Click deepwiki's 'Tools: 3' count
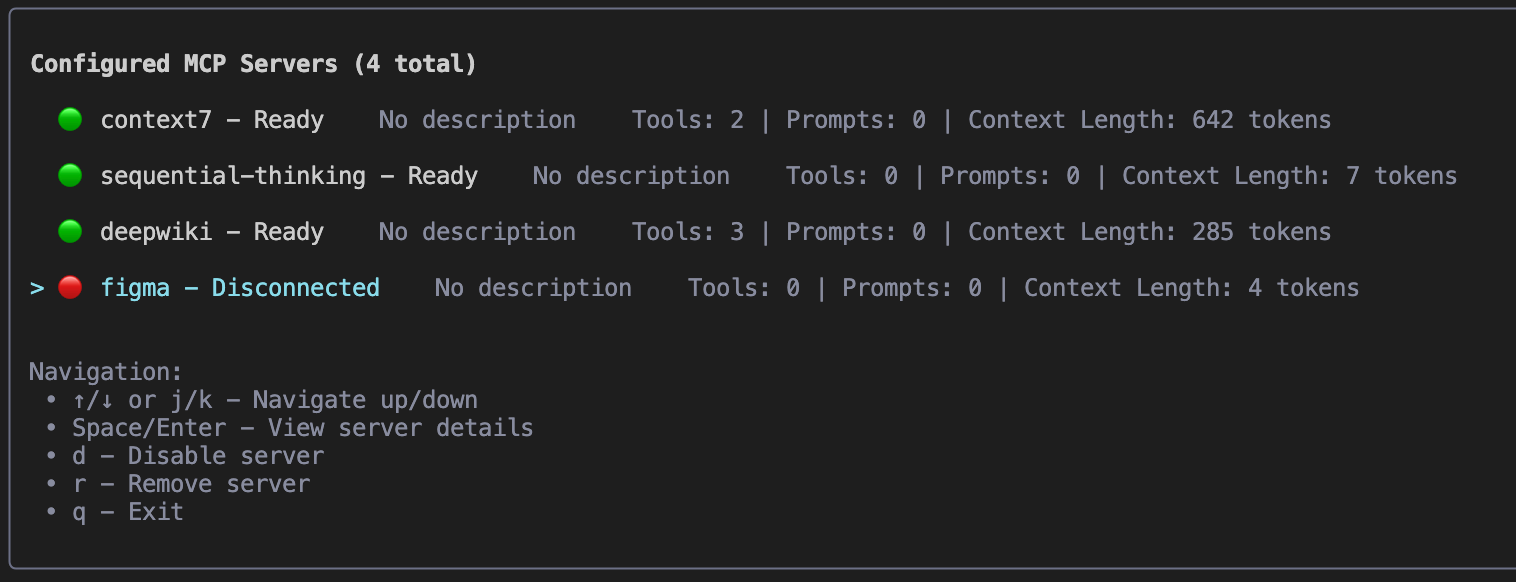 click(x=688, y=232)
